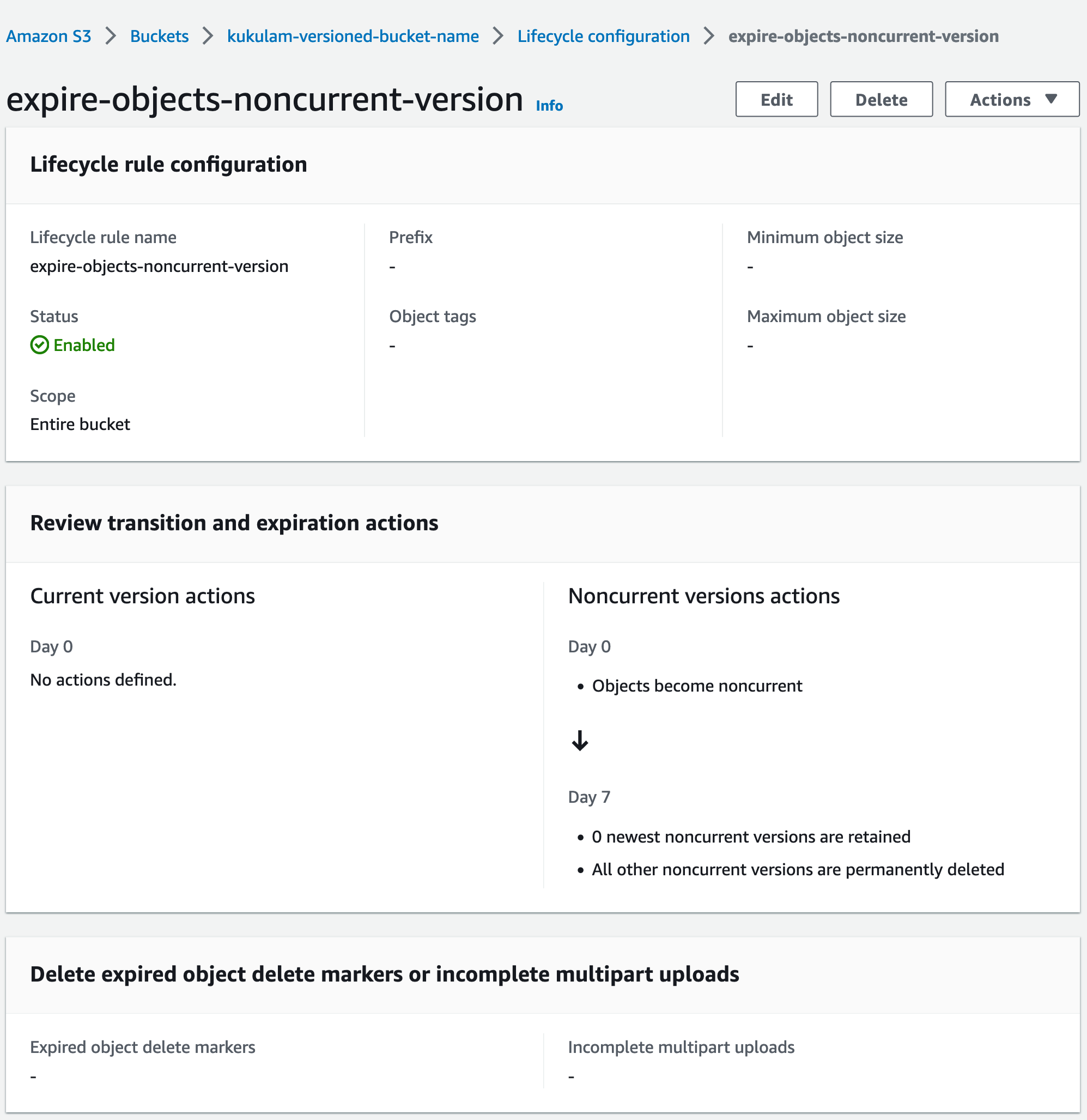Click the page title expire-objects-noncurrent-version
Viewport: 1087px width, 1120px height.
pyautogui.click(x=264, y=99)
